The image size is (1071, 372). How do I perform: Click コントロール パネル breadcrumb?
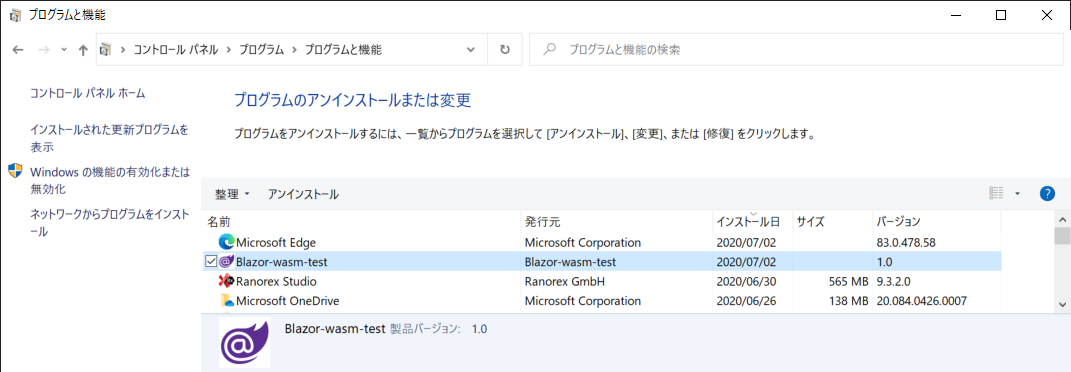(x=176, y=50)
